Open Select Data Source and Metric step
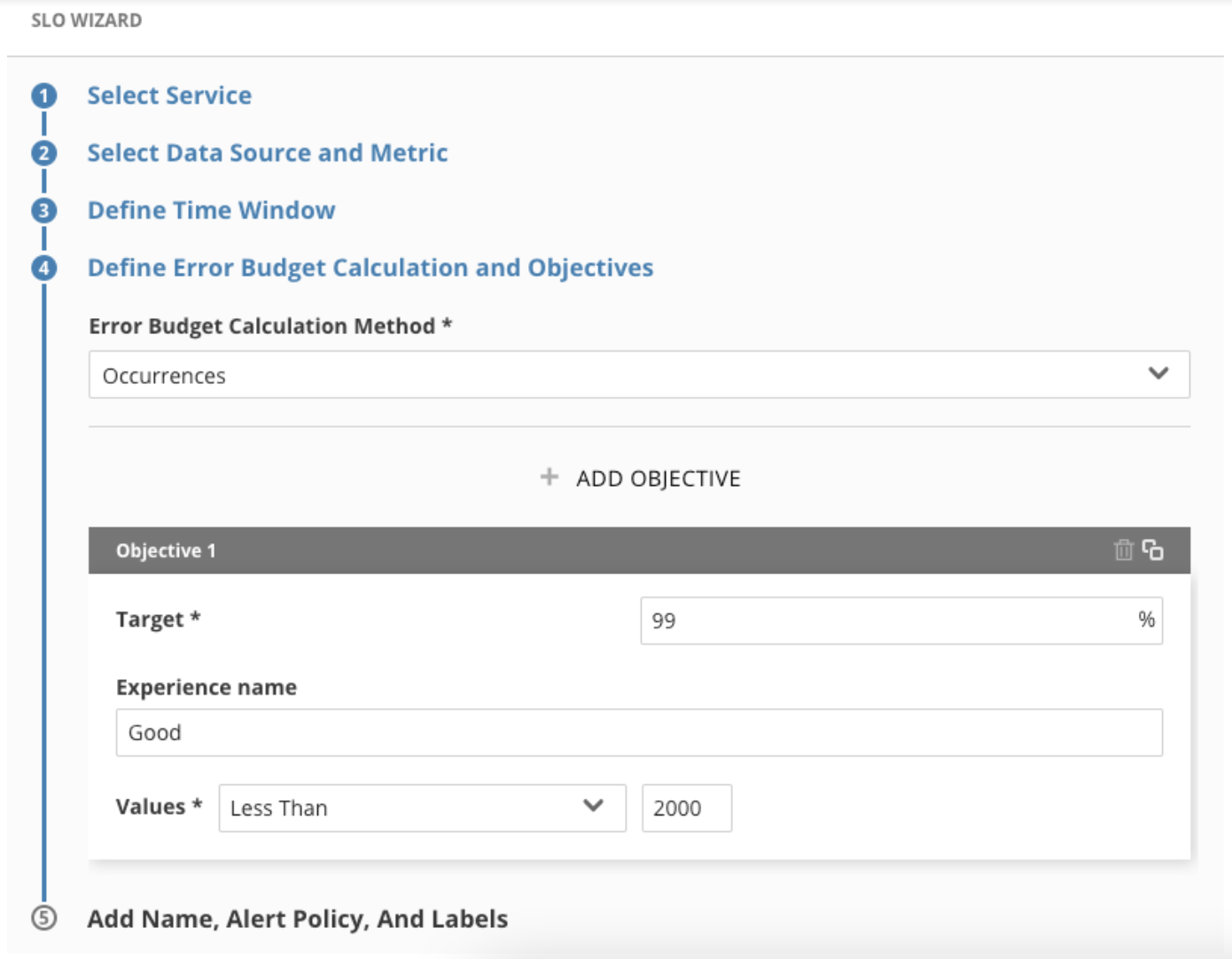Image resolution: width=1232 pixels, height=959 pixels. tap(268, 153)
